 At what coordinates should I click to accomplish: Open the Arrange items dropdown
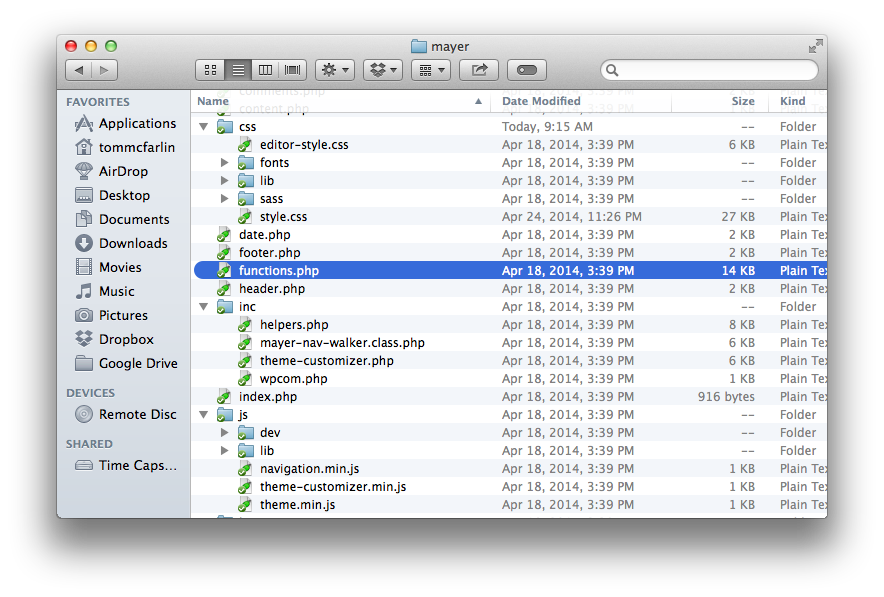click(431, 70)
